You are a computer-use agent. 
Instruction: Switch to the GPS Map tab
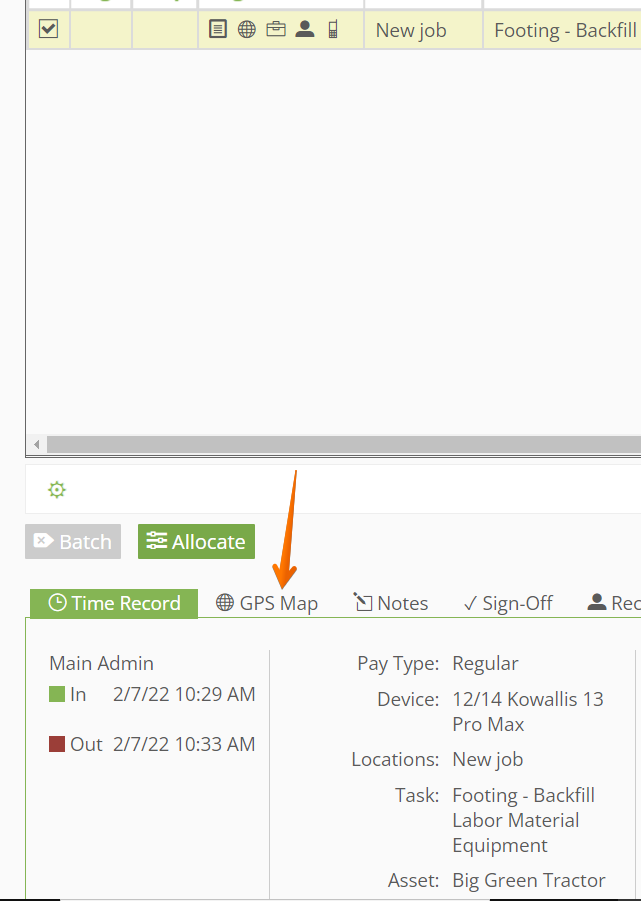[267, 603]
